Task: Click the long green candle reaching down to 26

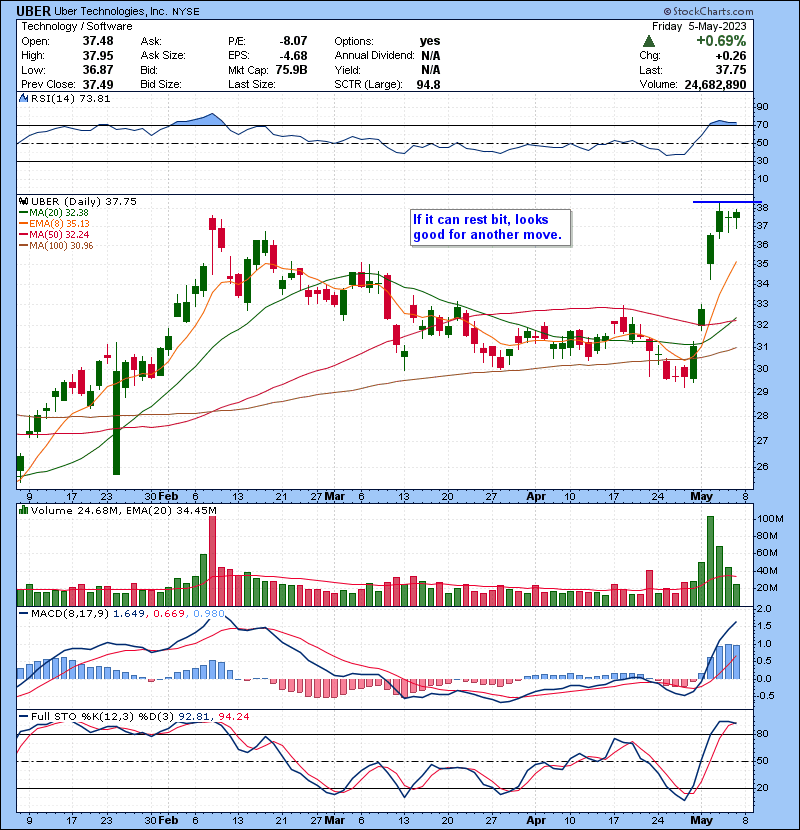Action: click(x=116, y=422)
